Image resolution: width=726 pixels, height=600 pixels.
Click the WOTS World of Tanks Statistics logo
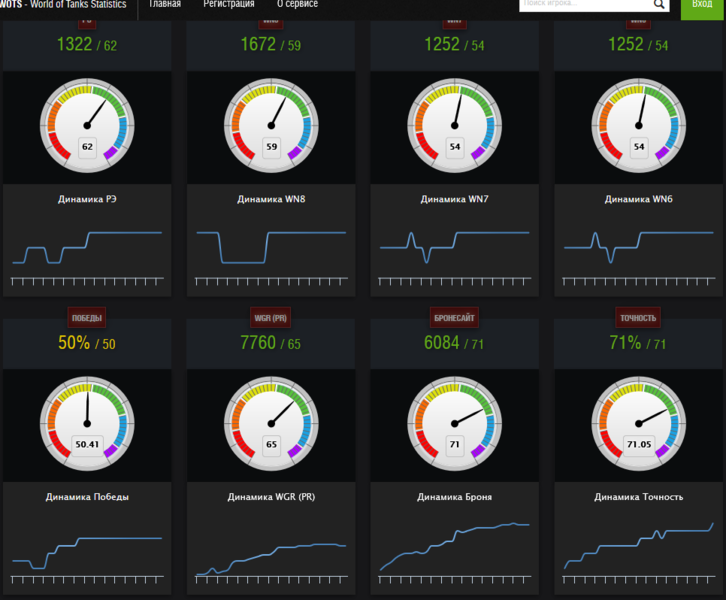[63, 5]
